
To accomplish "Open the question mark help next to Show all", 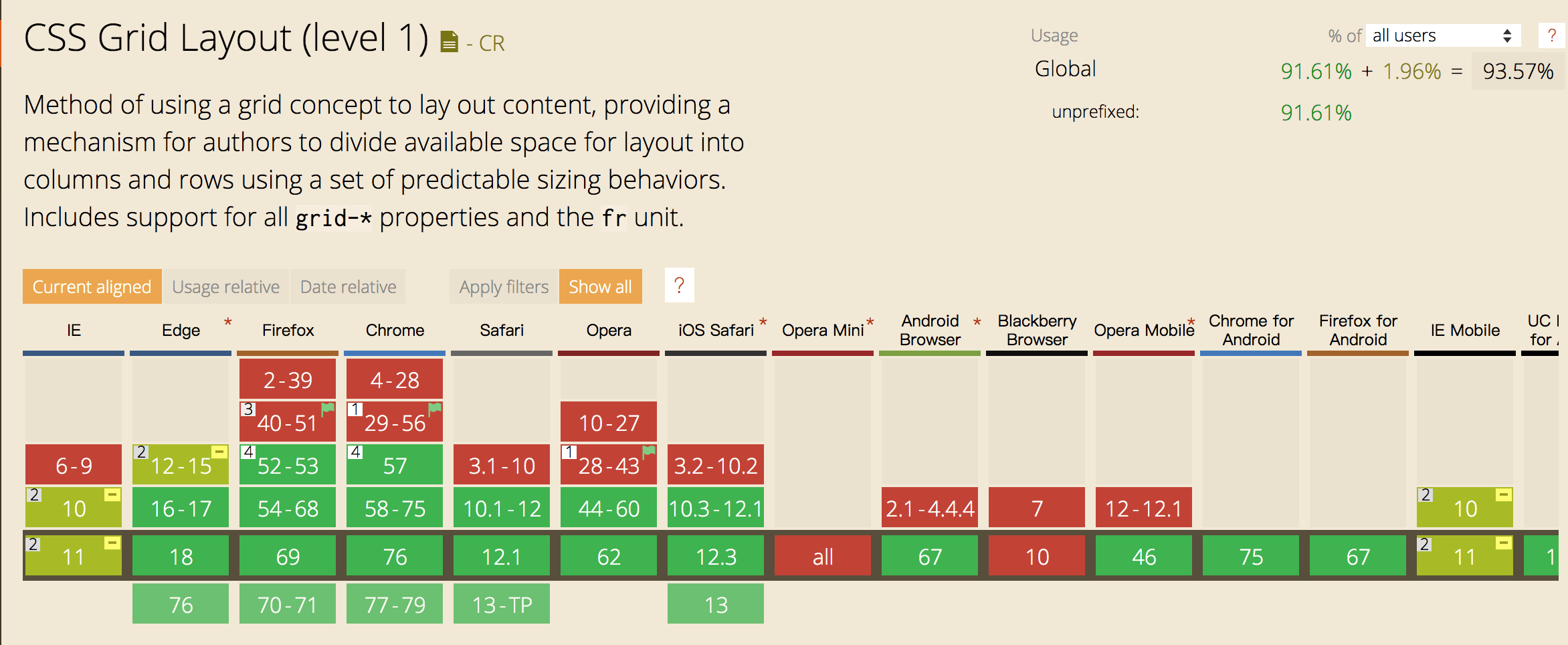I will point(679,286).
